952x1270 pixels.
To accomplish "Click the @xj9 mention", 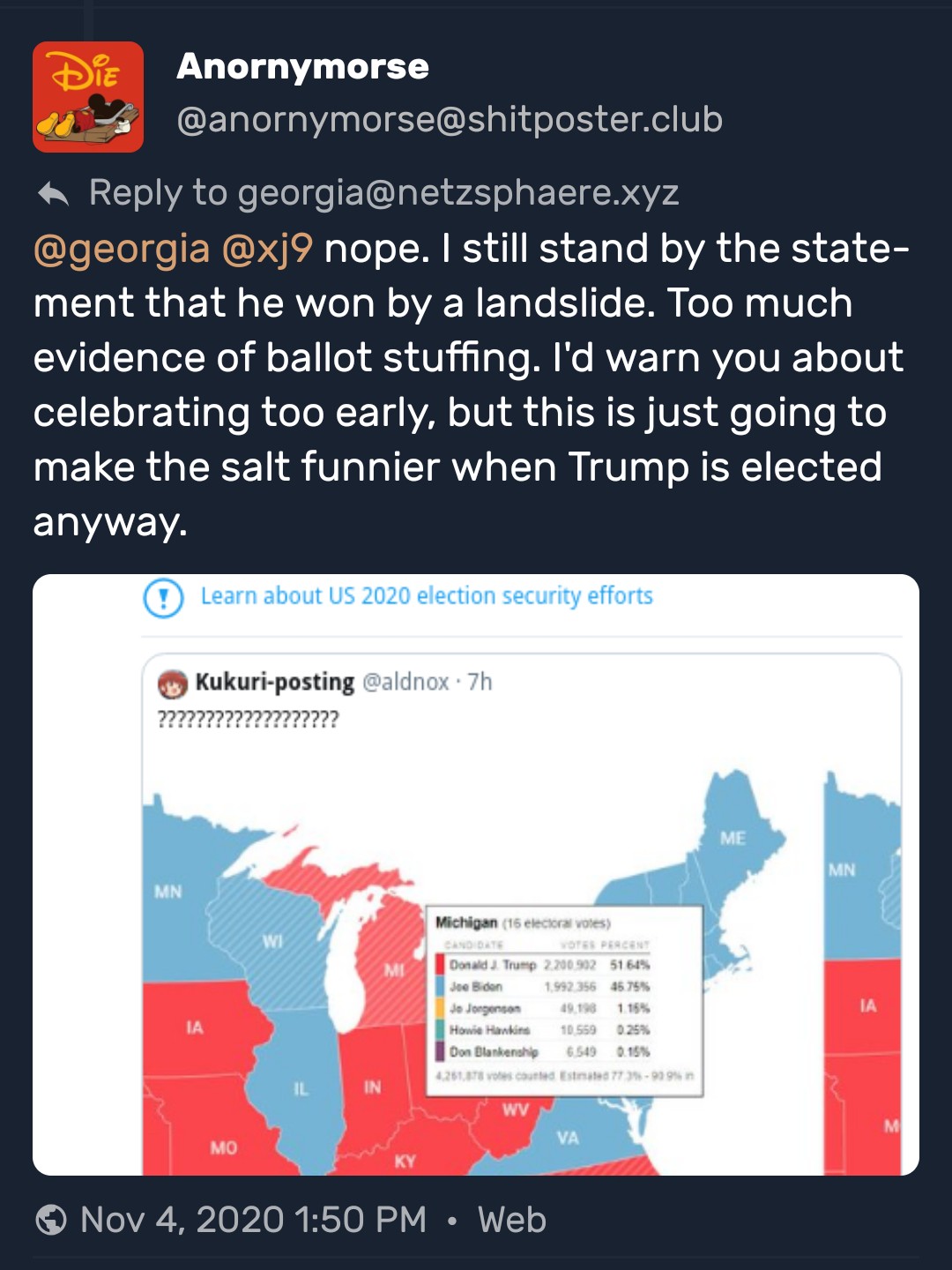I will pos(267,250).
